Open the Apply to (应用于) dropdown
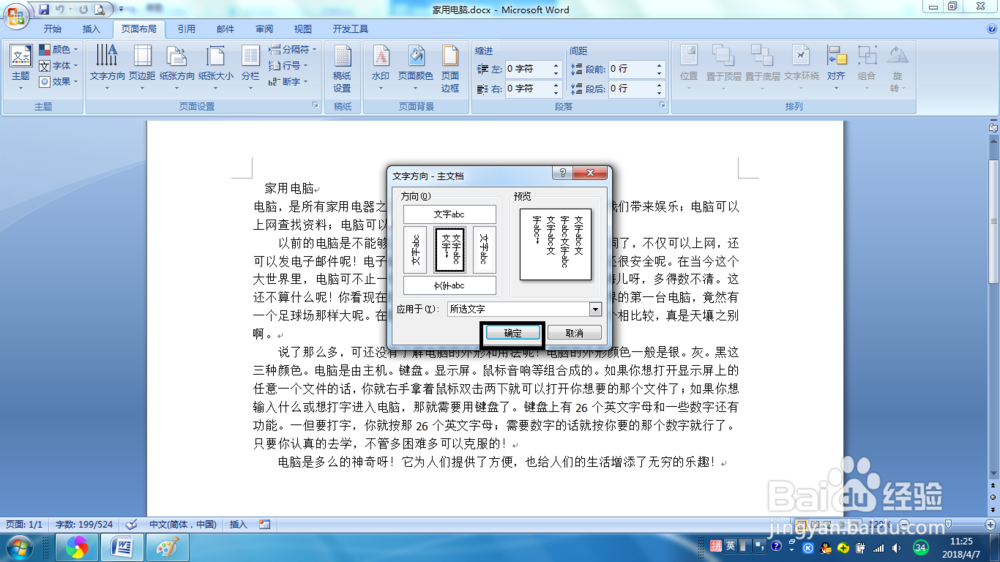 [x=595, y=309]
